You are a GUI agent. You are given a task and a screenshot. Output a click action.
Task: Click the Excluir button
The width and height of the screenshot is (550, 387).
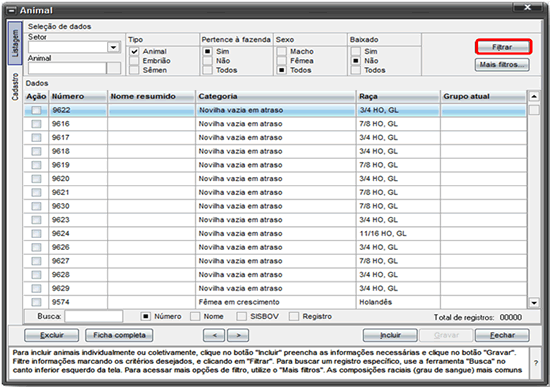52,335
